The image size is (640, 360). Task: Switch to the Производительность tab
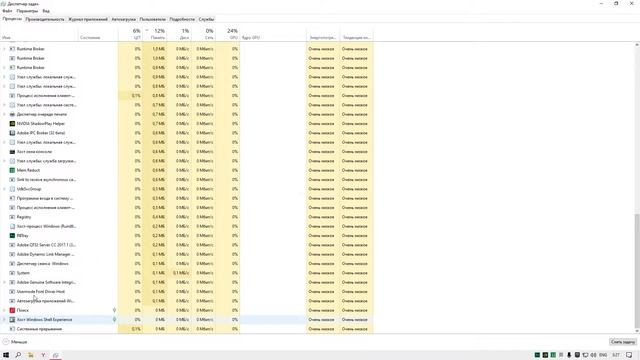coord(45,19)
